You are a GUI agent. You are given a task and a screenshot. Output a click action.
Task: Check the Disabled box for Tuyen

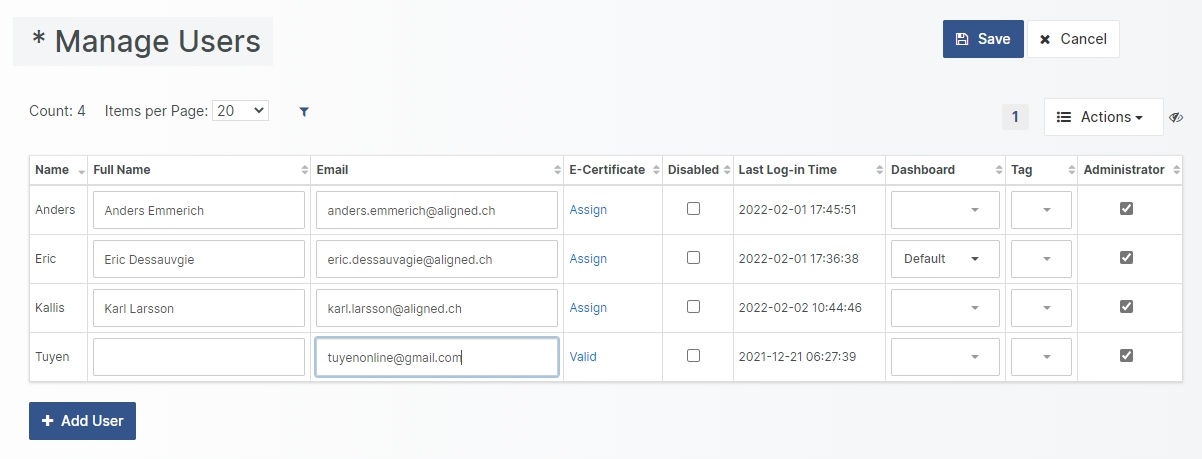693,356
